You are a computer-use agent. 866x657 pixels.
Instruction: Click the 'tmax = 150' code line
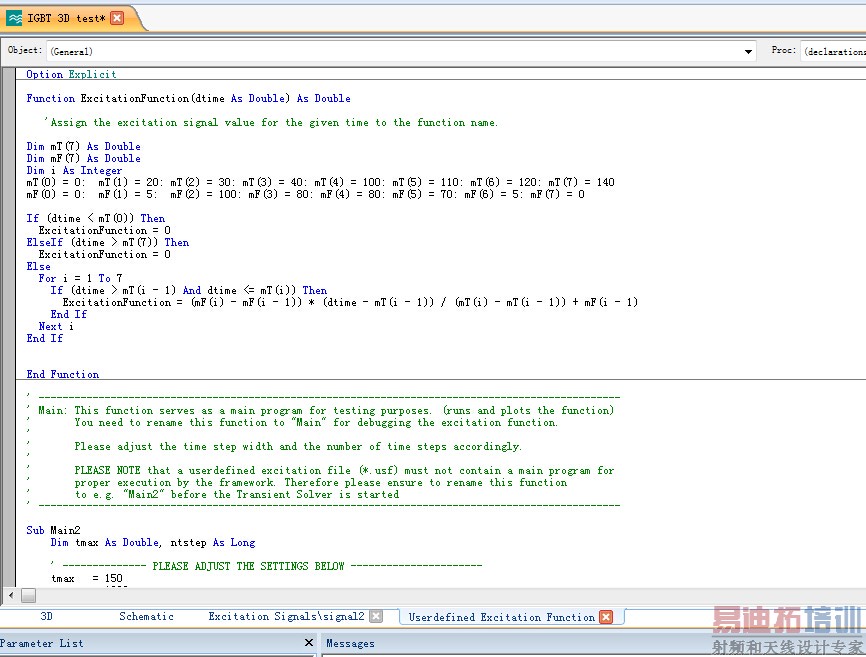point(87,579)
